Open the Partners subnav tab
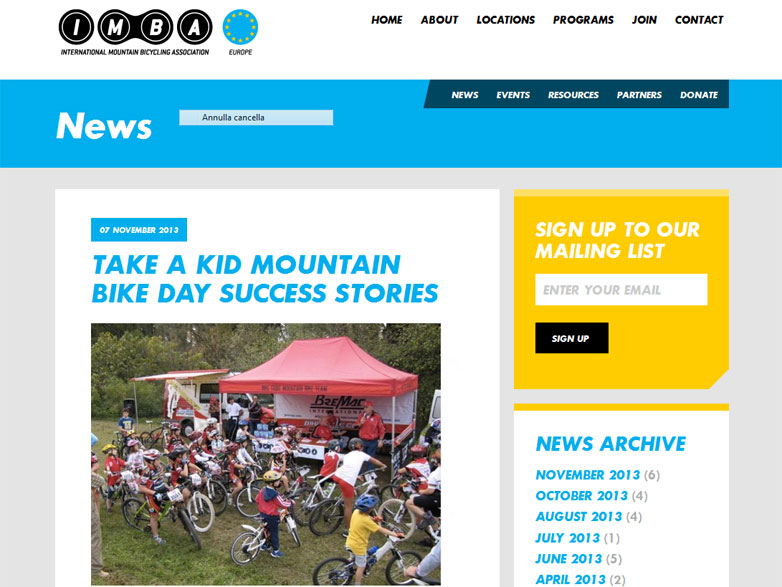Image resolution: width=782 pixels, height=587 pixels. click(x=639, y=95)
